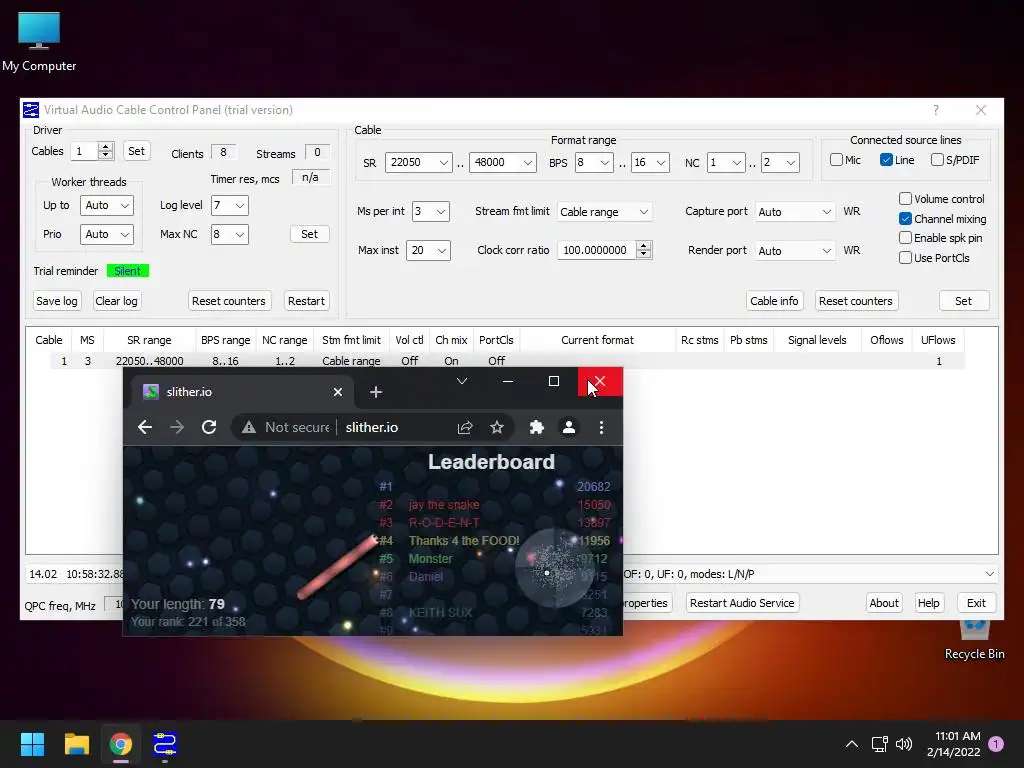
Task: Open My Computer desktop icon
Action: click(x=39, y=41)
